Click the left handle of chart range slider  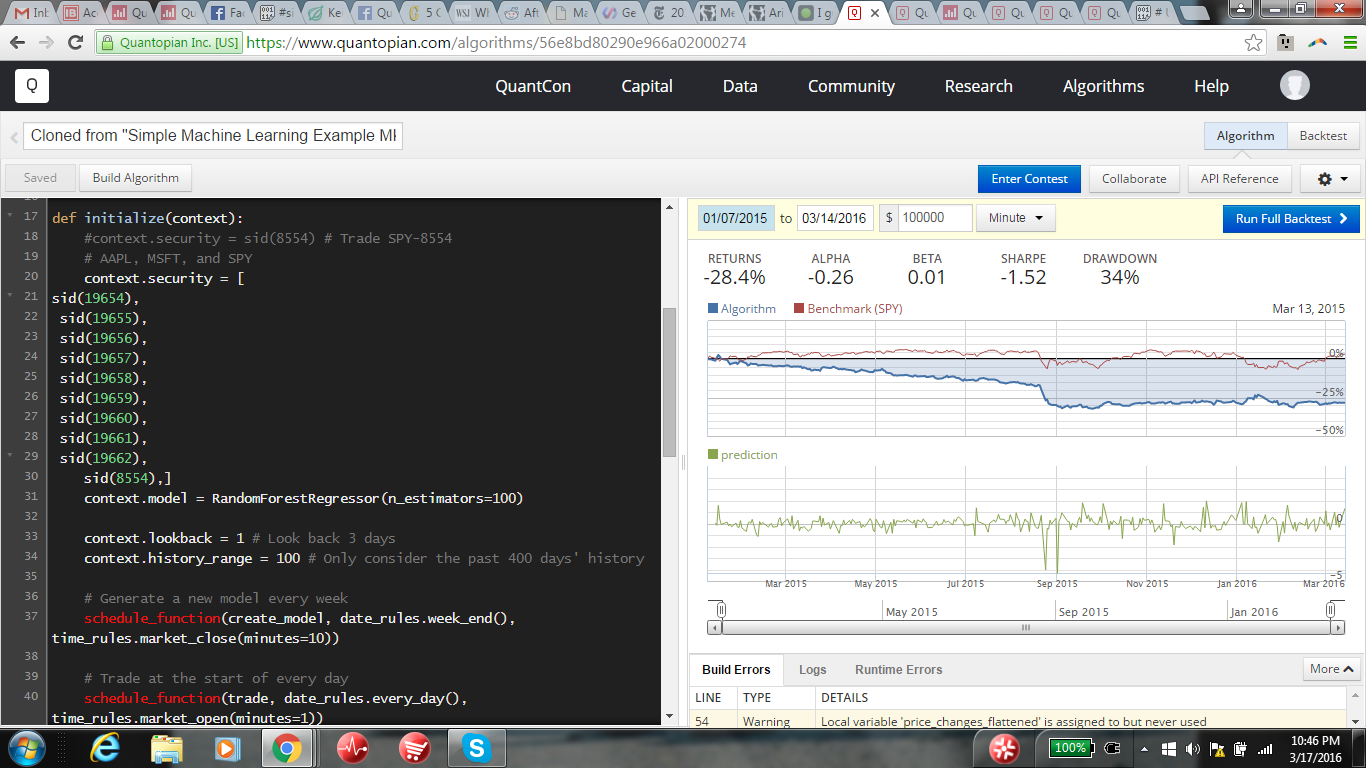720,610
